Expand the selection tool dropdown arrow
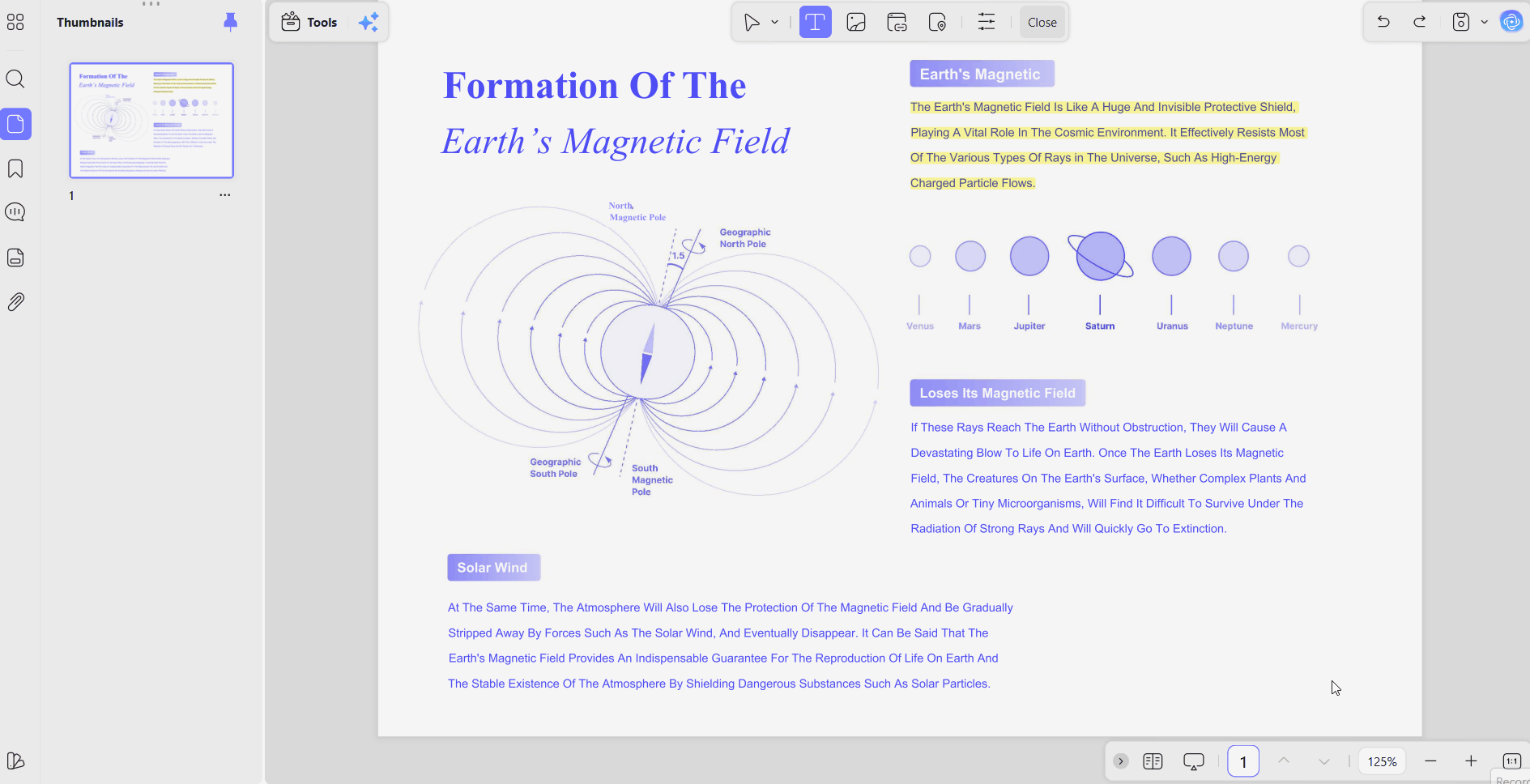The width and height of the screenshot is (1530, 784). [775, 22]
